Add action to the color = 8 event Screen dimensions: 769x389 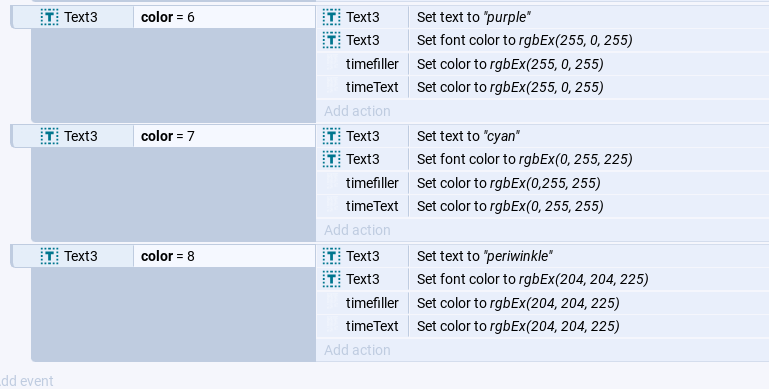pyautogui.click(x=357, y=350)
